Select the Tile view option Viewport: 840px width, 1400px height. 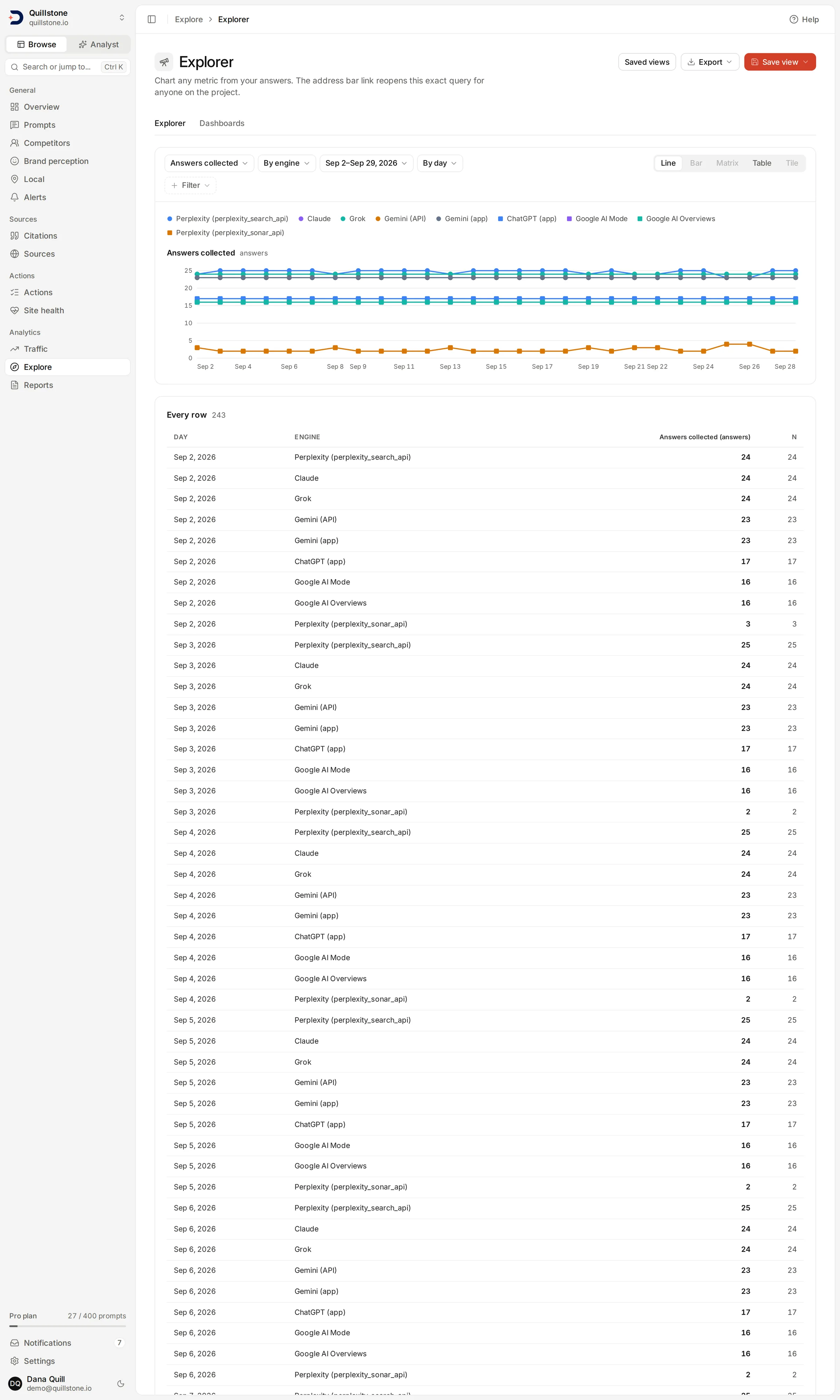coord(791,163)
